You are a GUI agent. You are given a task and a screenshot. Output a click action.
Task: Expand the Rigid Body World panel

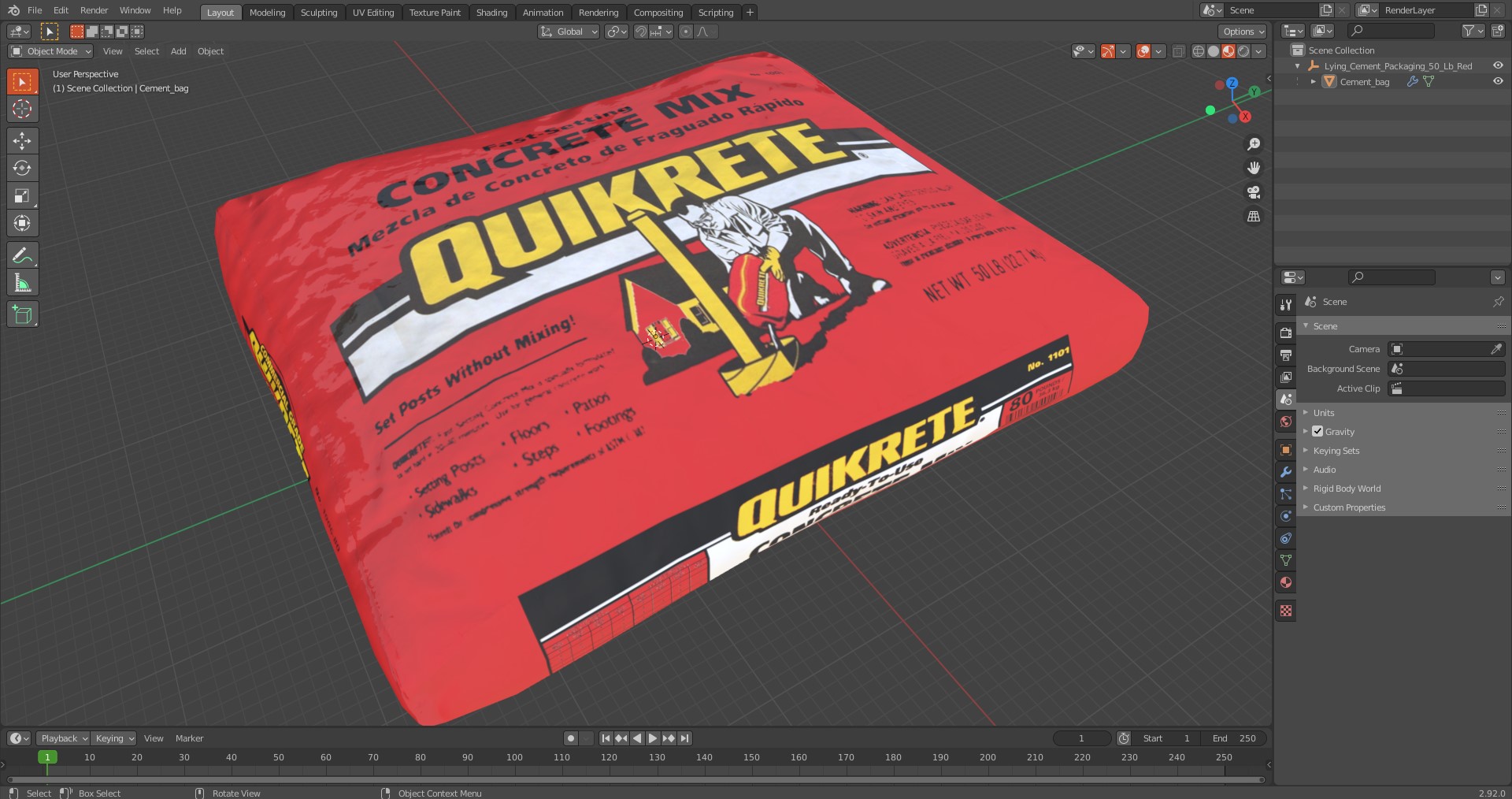coord(1347,489)
